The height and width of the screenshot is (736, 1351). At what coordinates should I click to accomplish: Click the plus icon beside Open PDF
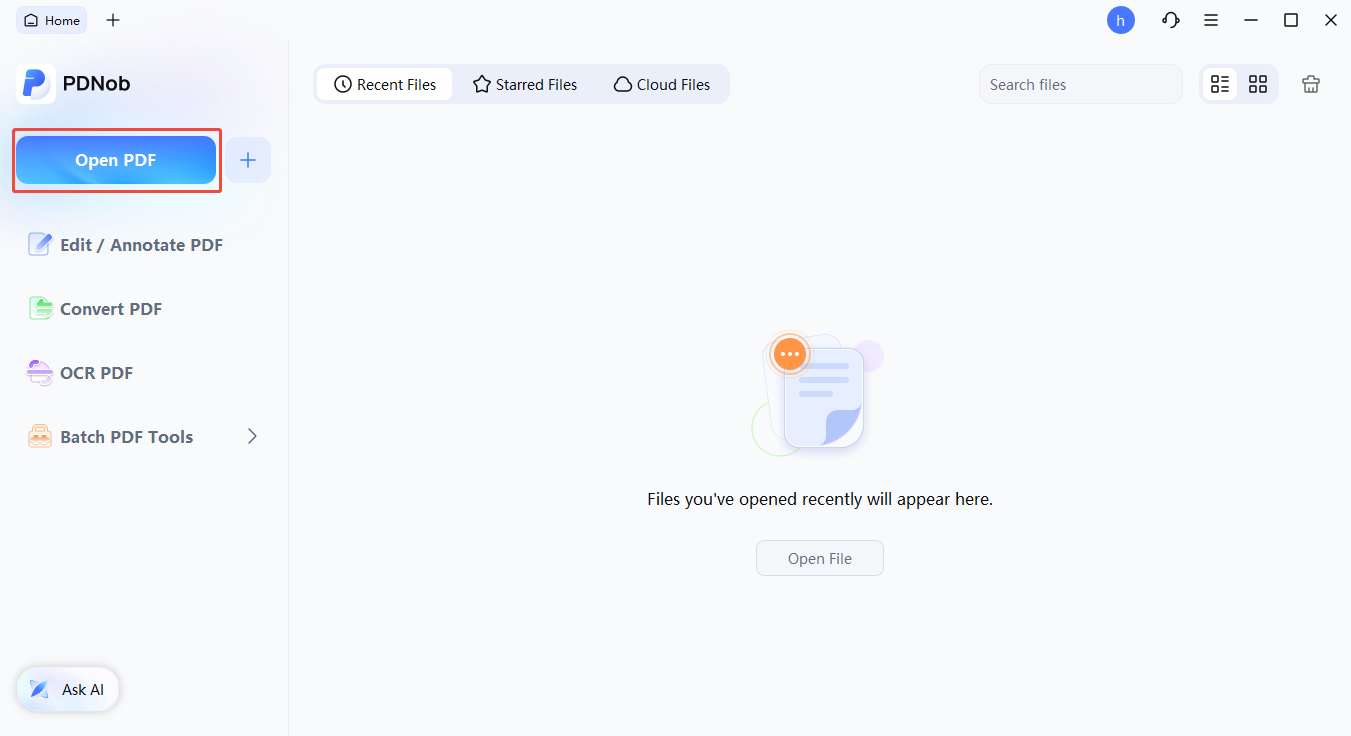248,160
